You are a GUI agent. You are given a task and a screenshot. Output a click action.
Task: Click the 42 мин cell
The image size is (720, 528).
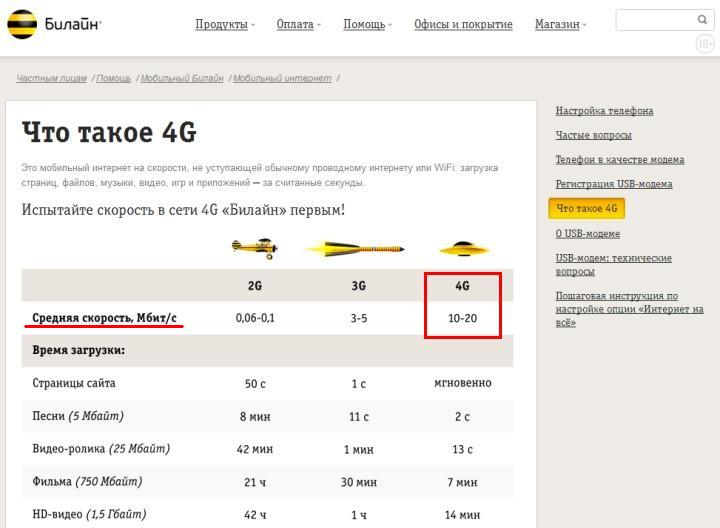(x=255, y=449)
